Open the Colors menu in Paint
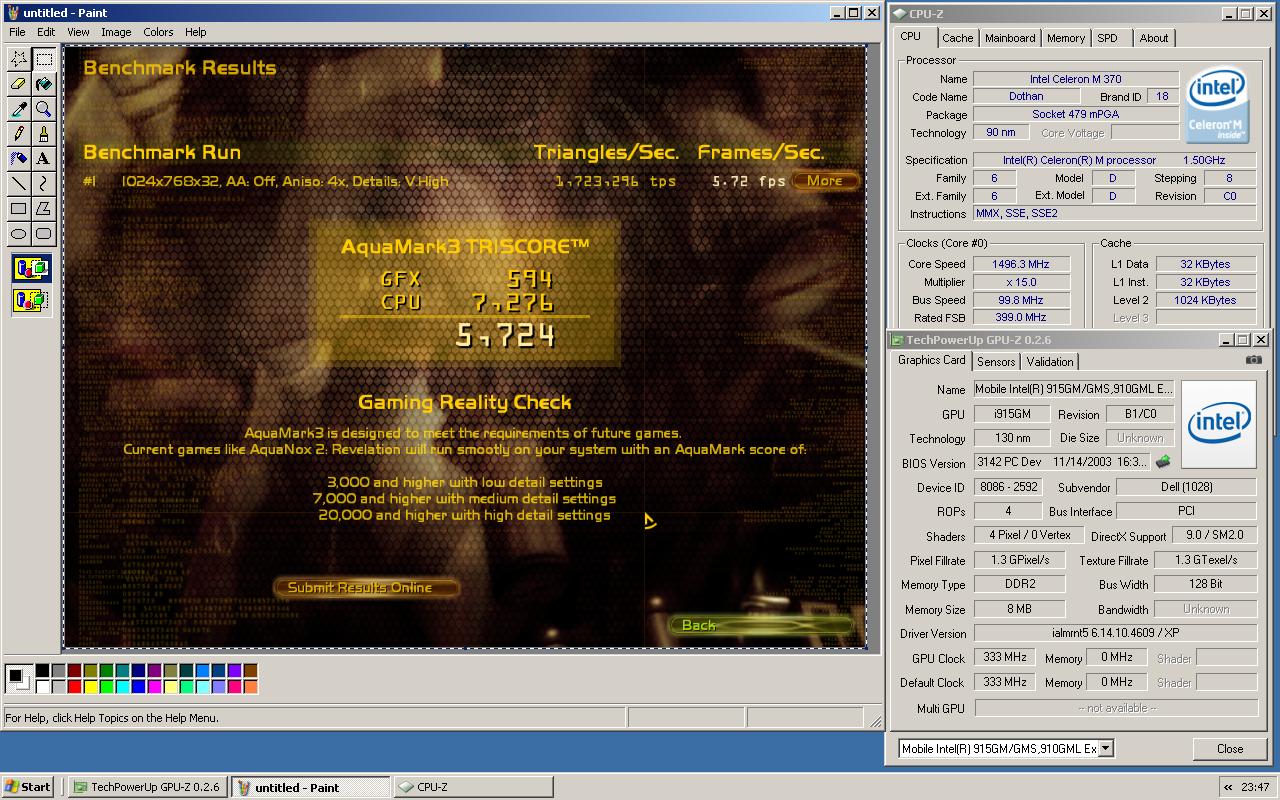 coord(158,32)
